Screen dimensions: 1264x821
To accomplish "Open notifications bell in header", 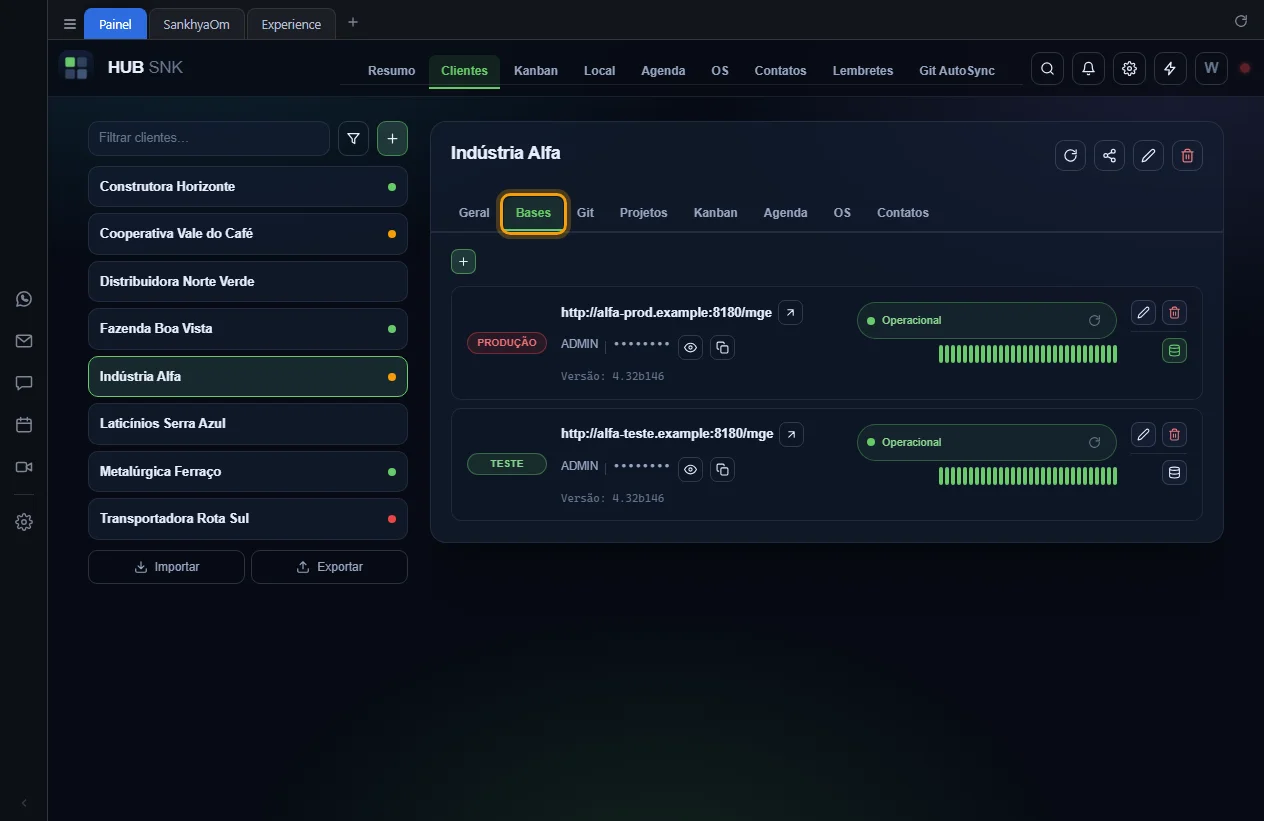I will click(x=1088, y=69).
